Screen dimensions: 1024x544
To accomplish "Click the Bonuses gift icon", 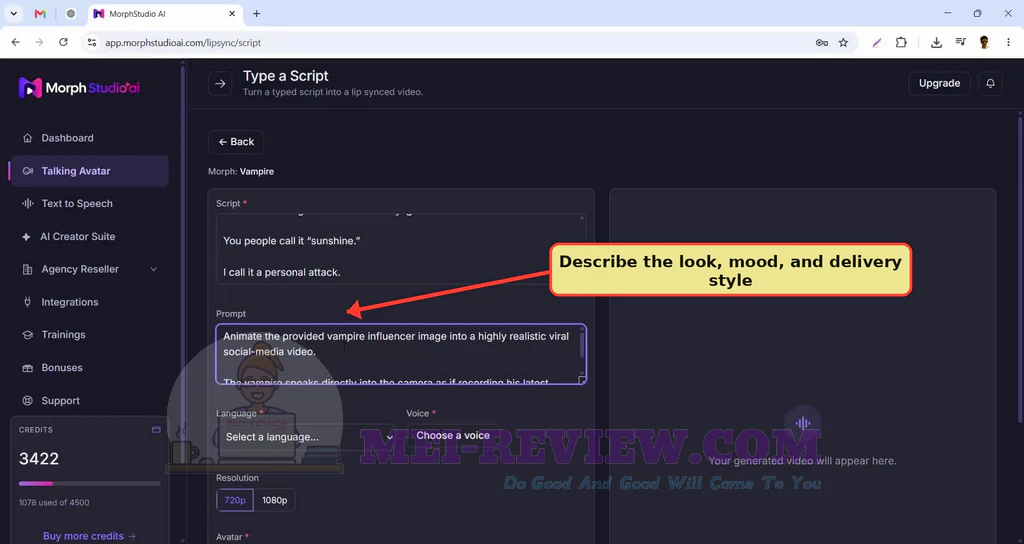I will pos(27,368).
